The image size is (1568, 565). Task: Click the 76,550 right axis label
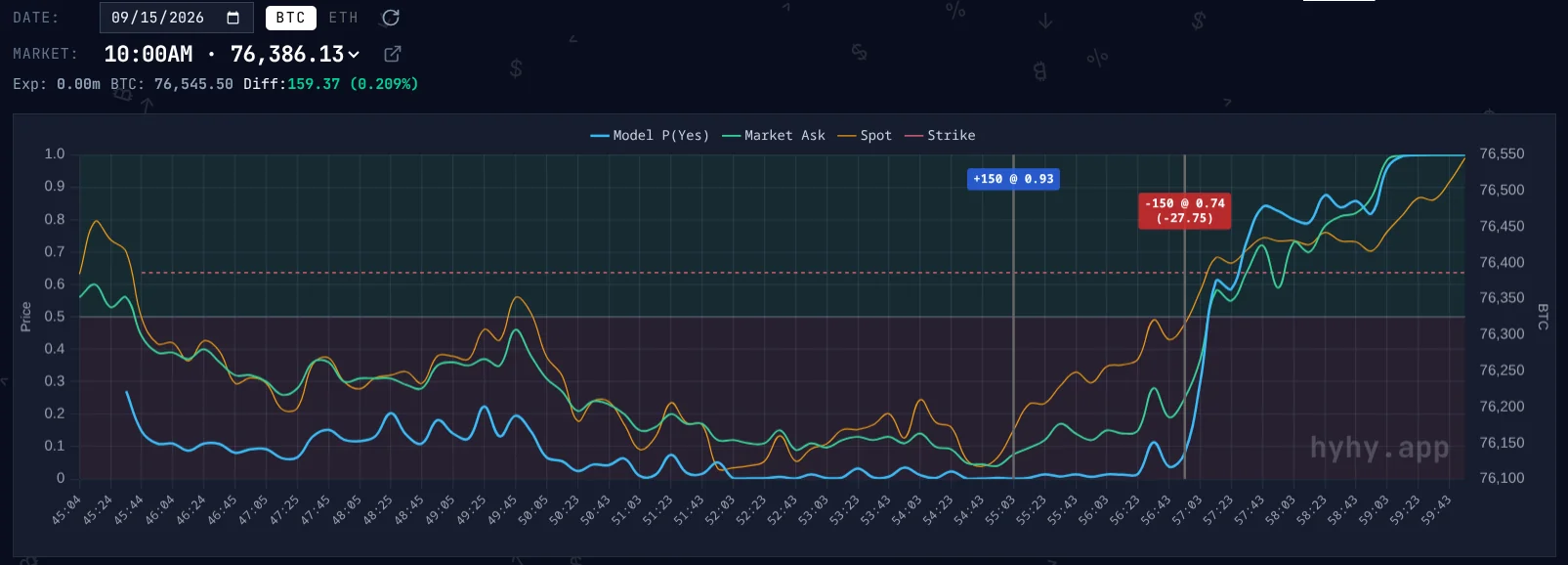1502,153
